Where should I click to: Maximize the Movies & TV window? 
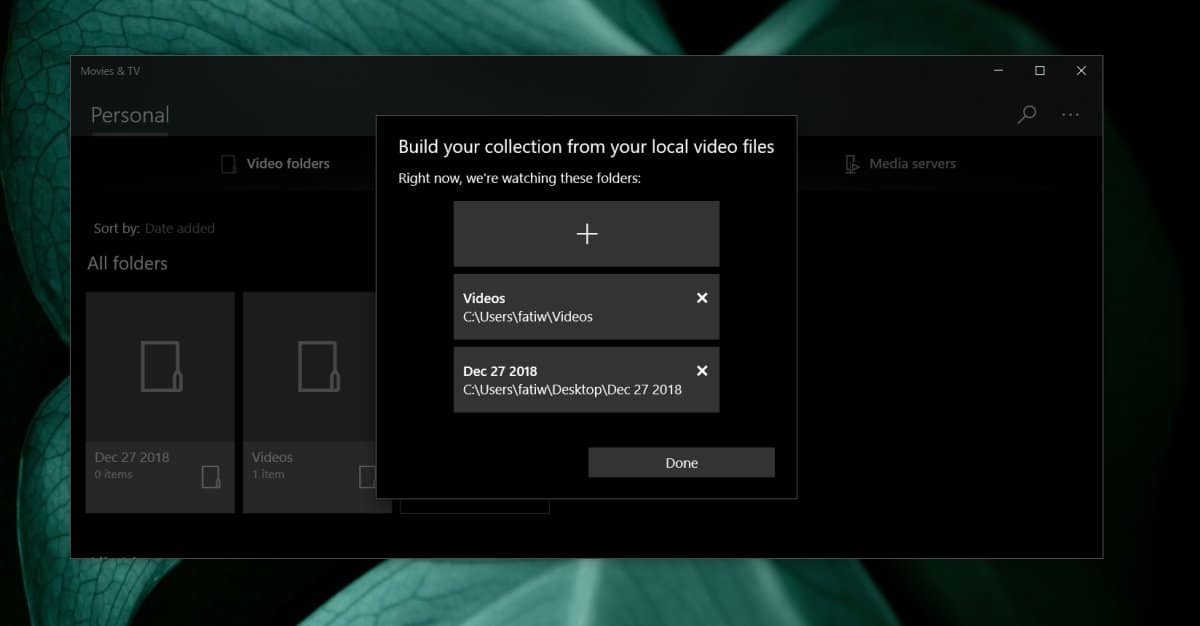tap(1040, 71)
